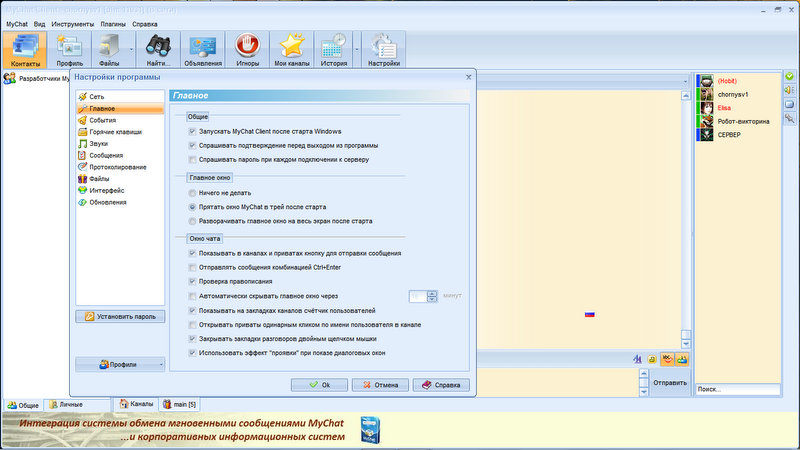
Task: Click the Поиск search field
Action: 738,389
